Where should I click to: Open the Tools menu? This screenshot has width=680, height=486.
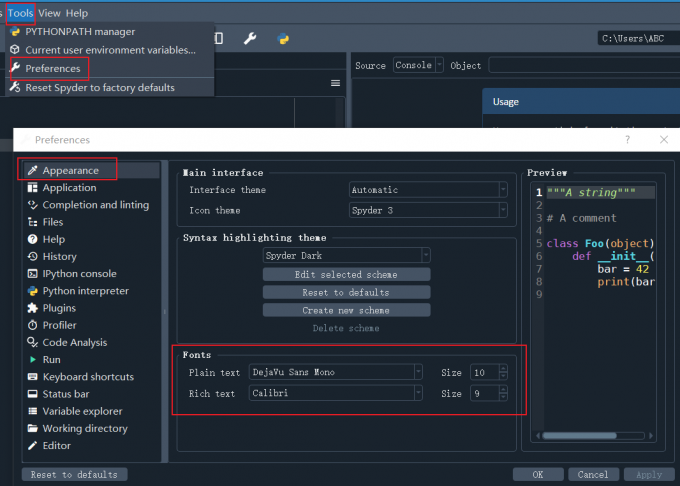click(x=20, y=13)
